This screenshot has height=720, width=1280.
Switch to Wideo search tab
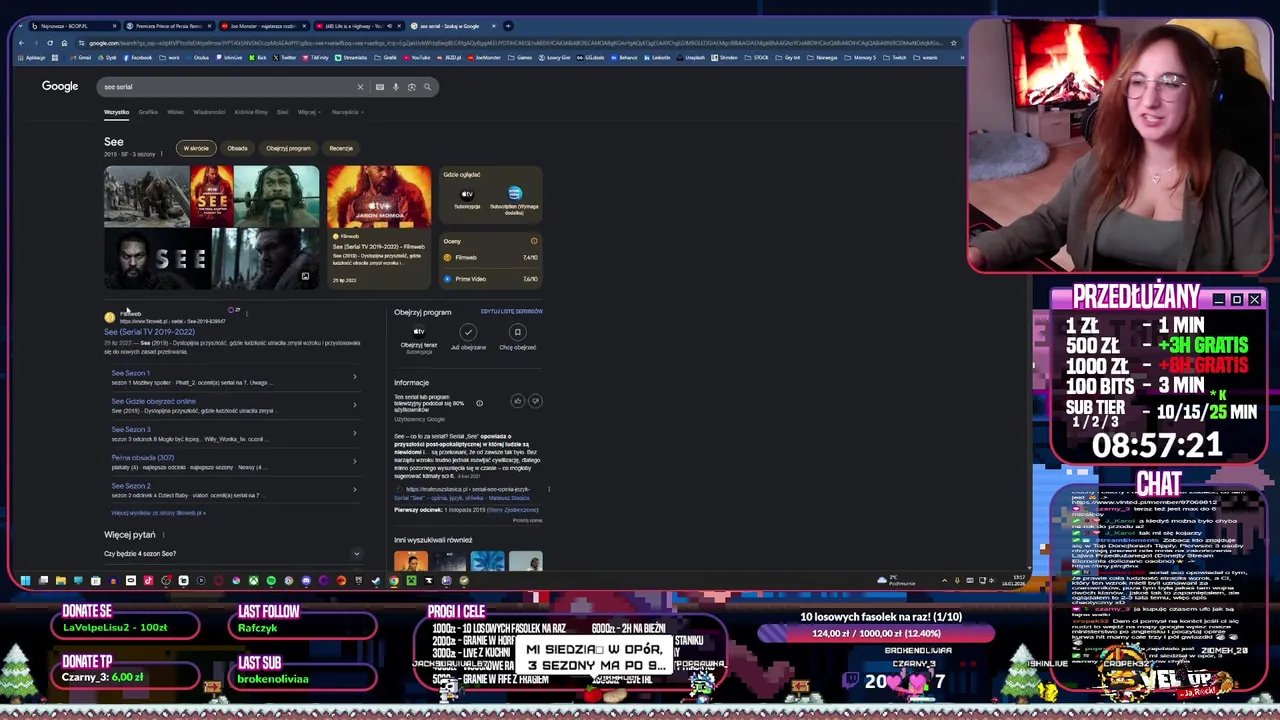[x=175, y=112]
